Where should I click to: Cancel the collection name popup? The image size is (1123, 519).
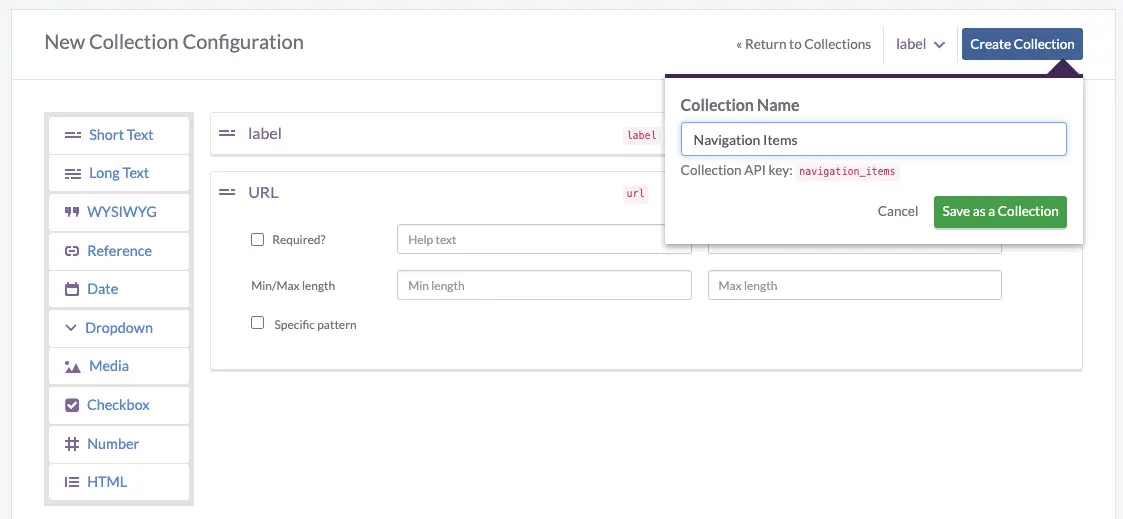click(897, 211)
